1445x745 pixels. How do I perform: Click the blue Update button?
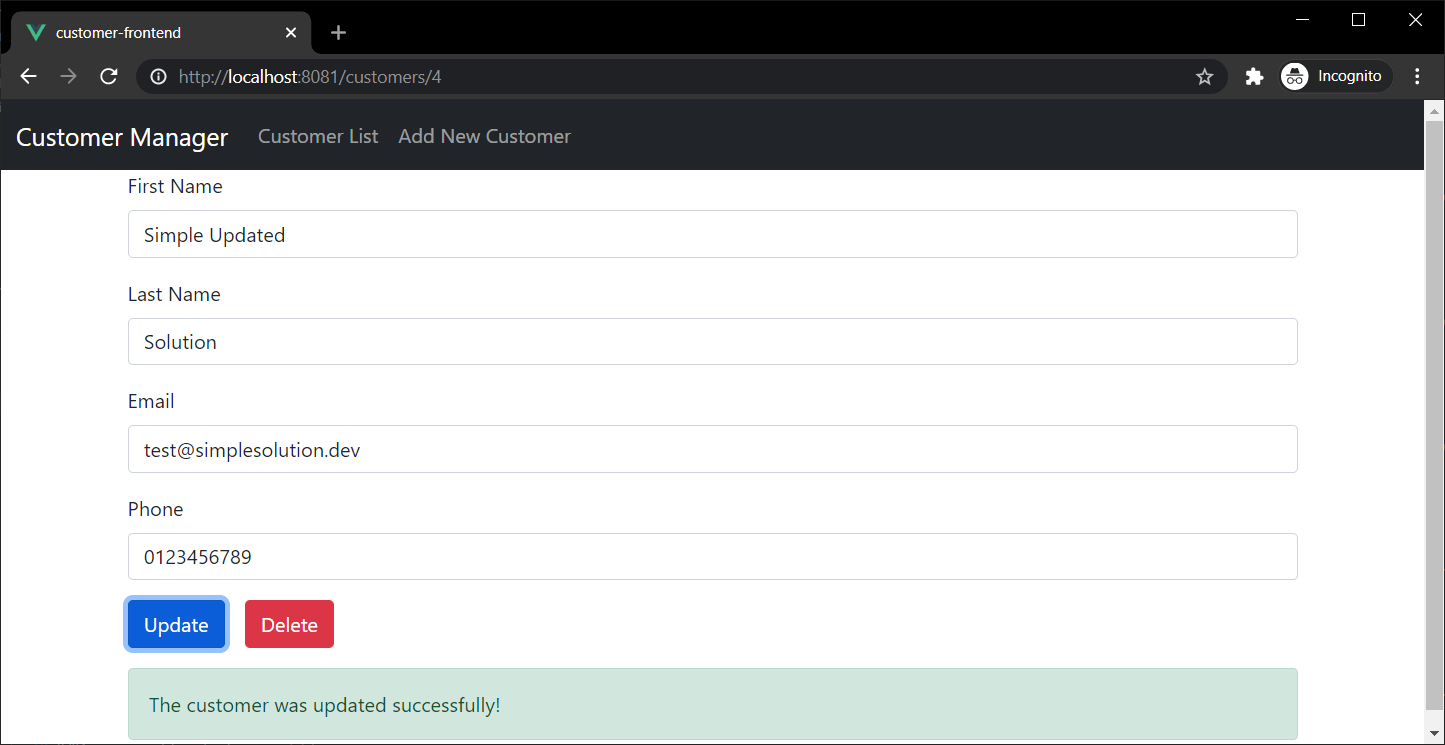click(176, 624)
